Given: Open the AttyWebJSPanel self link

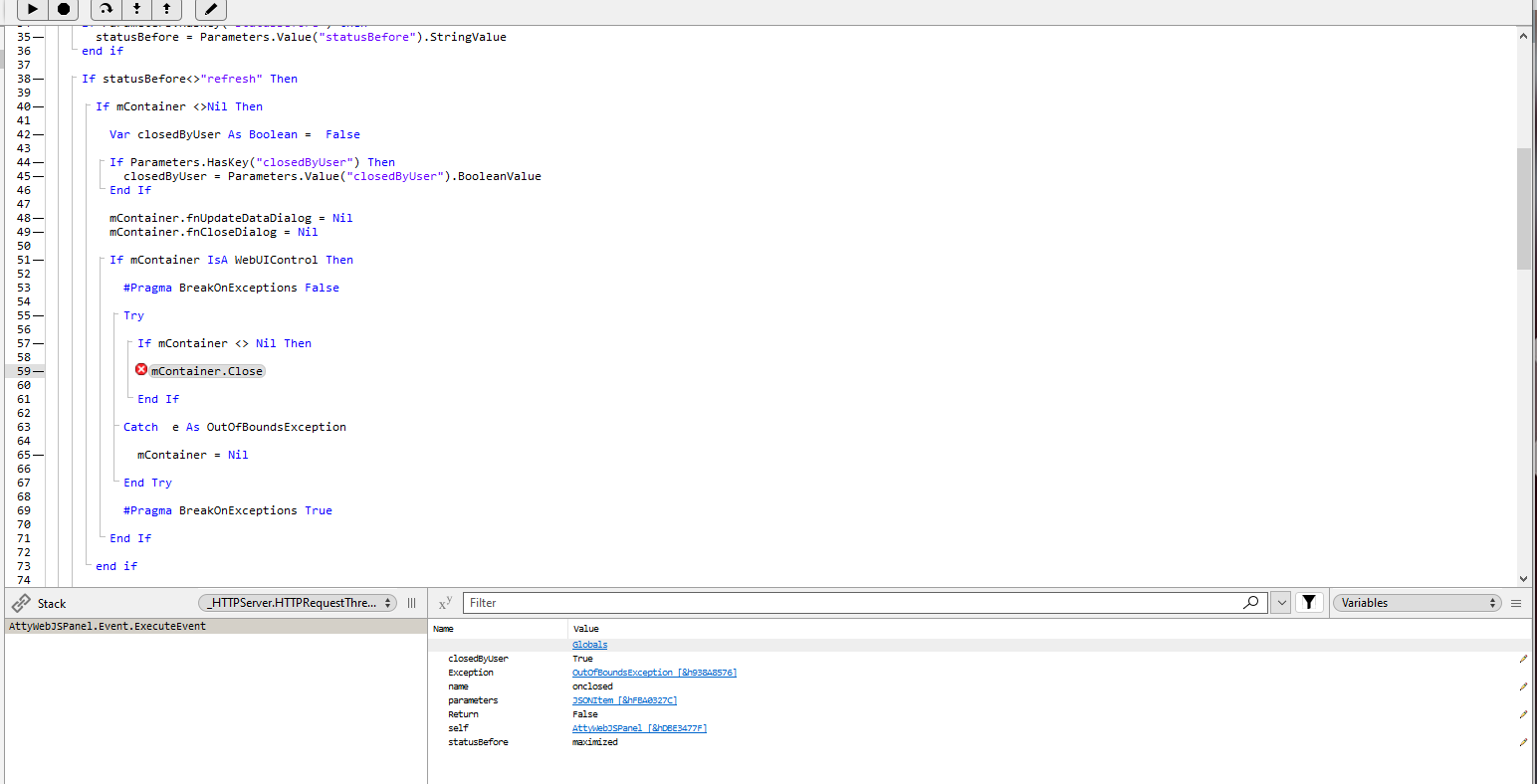Looking at the screenshot, I should click(x=639, y=728).
